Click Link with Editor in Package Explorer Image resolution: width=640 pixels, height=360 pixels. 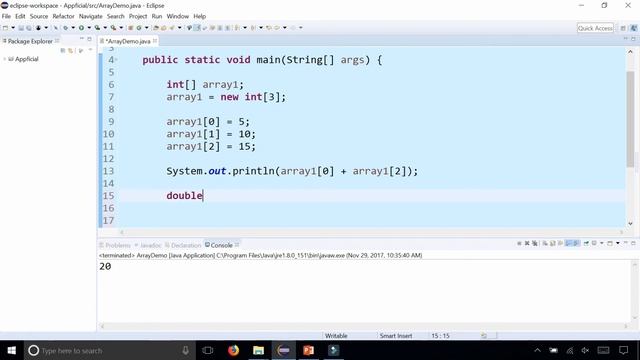click(x=71, y=50)
